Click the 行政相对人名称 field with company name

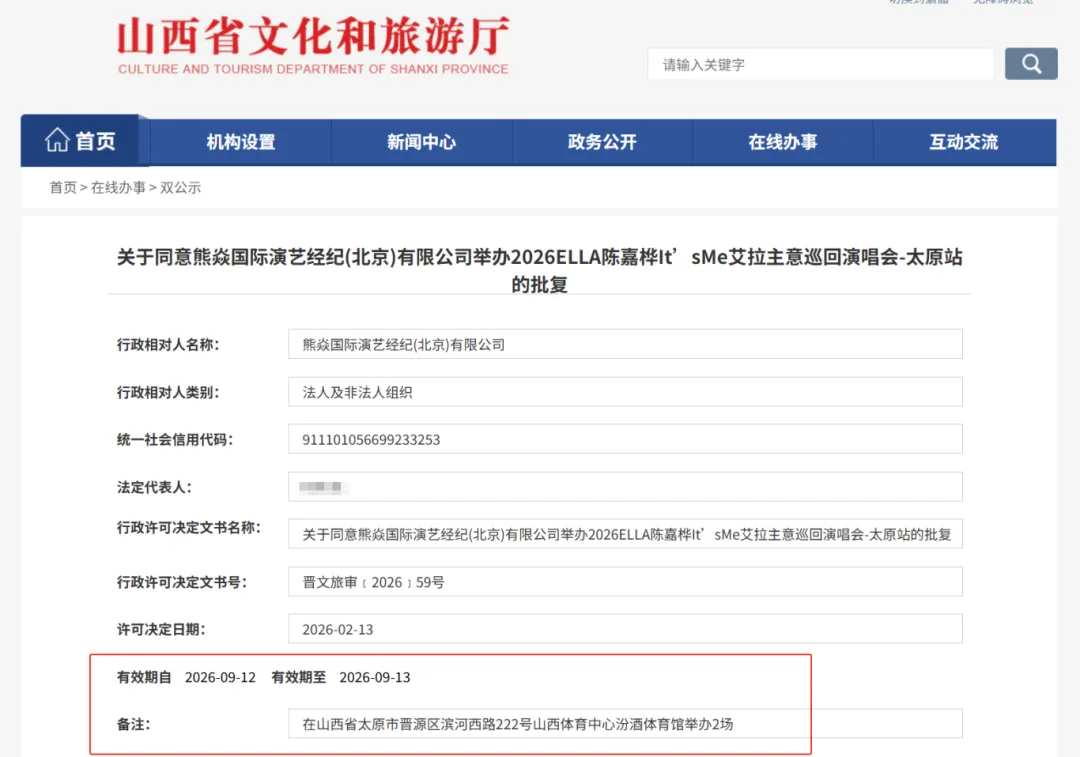pyautogui.click(x=625, y=344)
